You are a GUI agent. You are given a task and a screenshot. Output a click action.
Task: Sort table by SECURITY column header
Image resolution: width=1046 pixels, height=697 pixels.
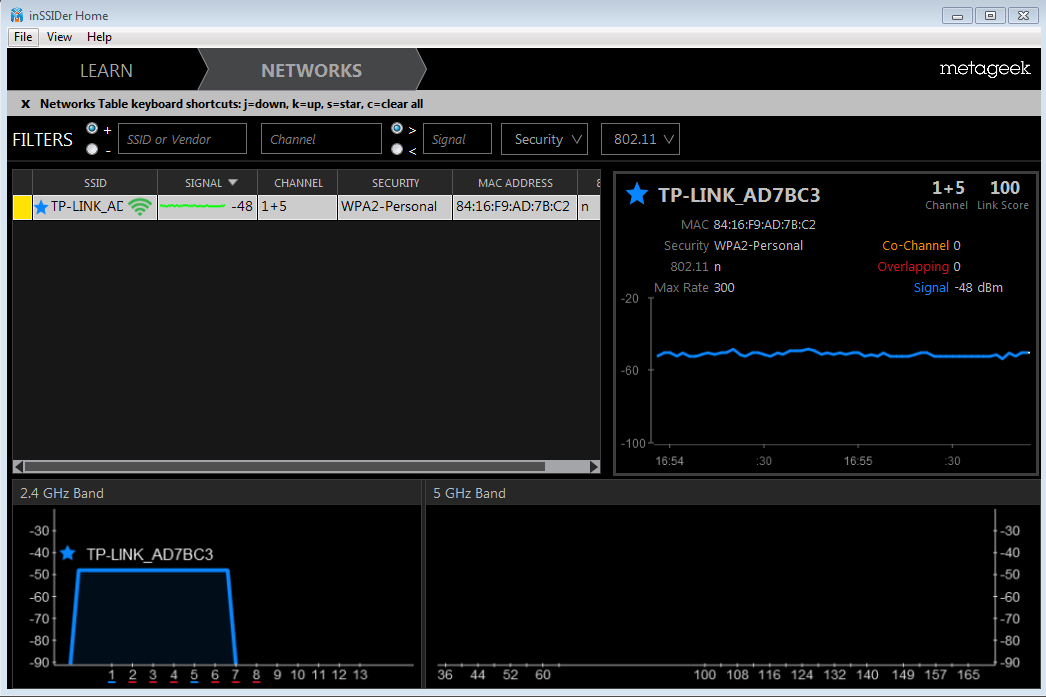tap(396, 183)
